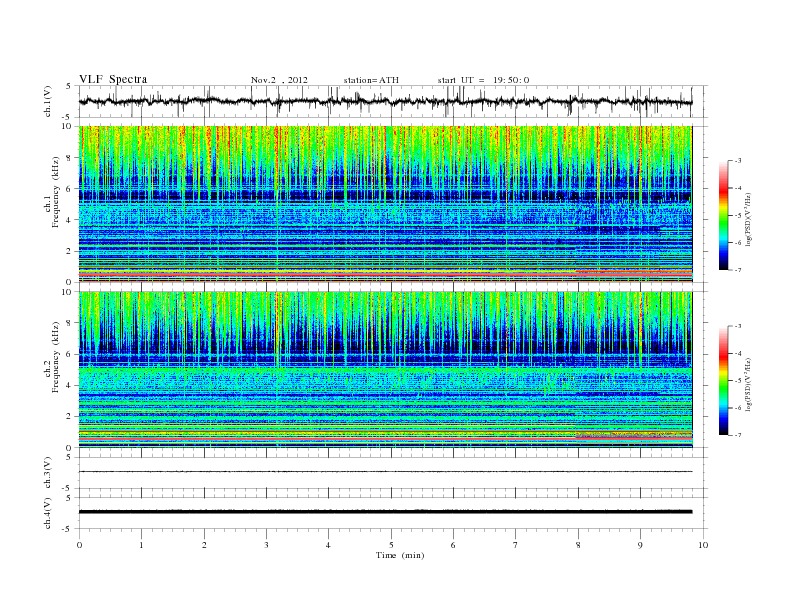Click time axis tick label "6"
The width and height of the screenshot is (792, 612).
tap(453, 545)
